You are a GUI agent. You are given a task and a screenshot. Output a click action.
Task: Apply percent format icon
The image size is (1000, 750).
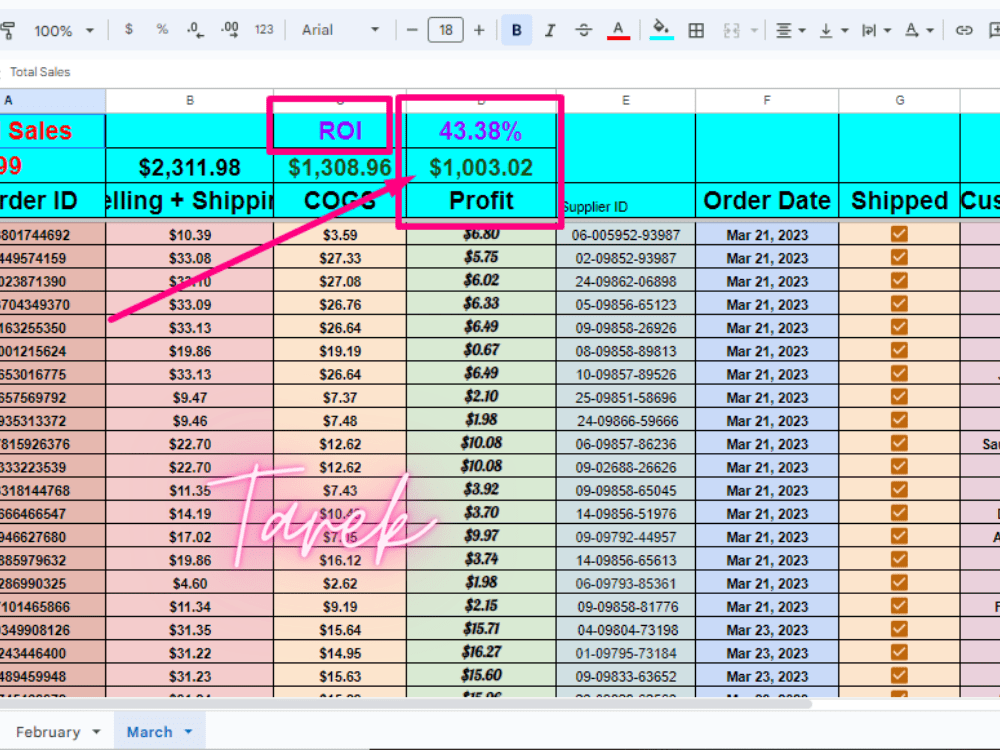click(x=162, y=29)
